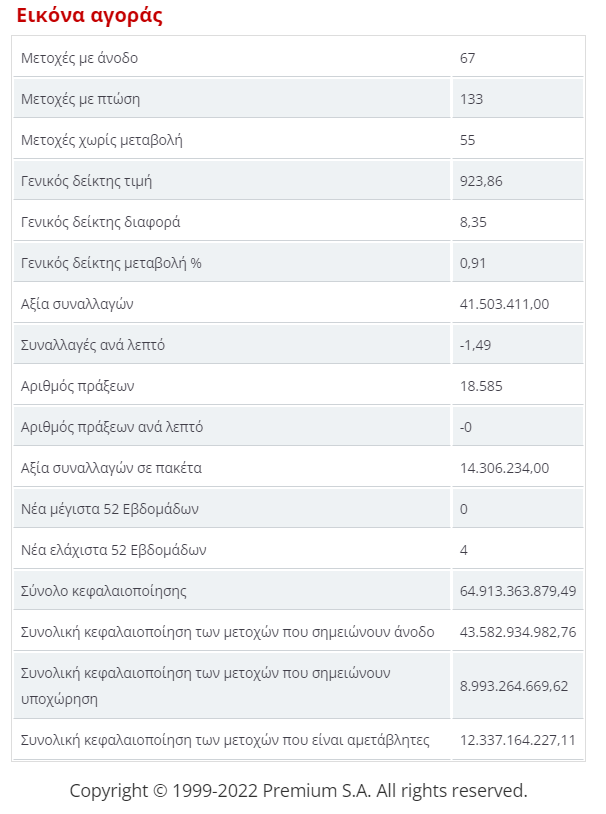
Task: Click 'Νέα ελάχιστα 52 Εβδομάδων' value 4
Action: pos(464,550)
